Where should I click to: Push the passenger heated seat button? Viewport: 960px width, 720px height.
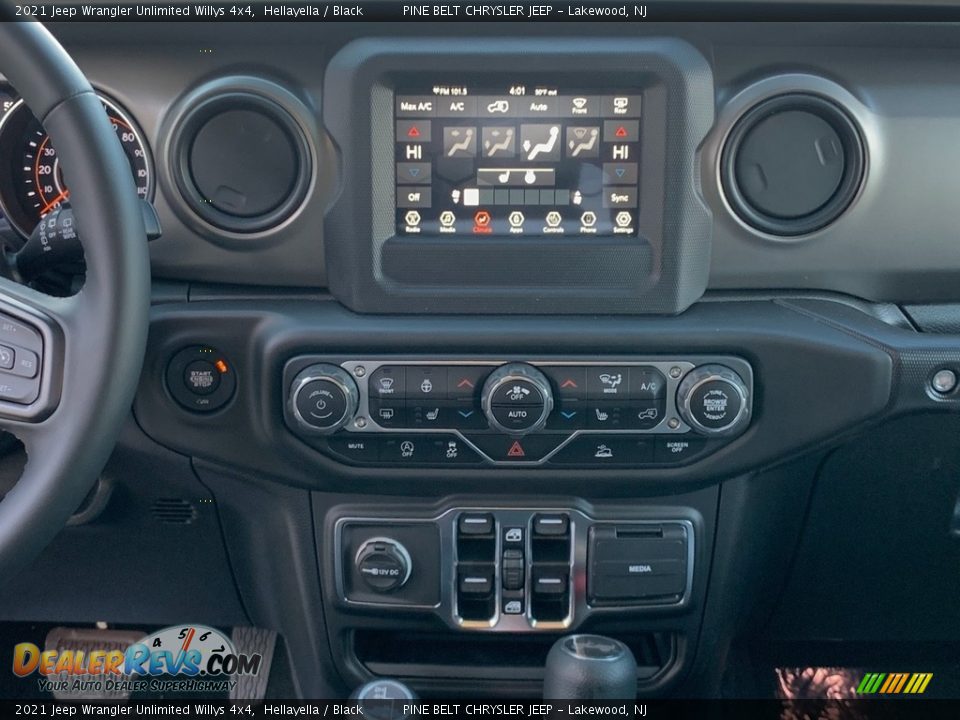pos(602,415)
